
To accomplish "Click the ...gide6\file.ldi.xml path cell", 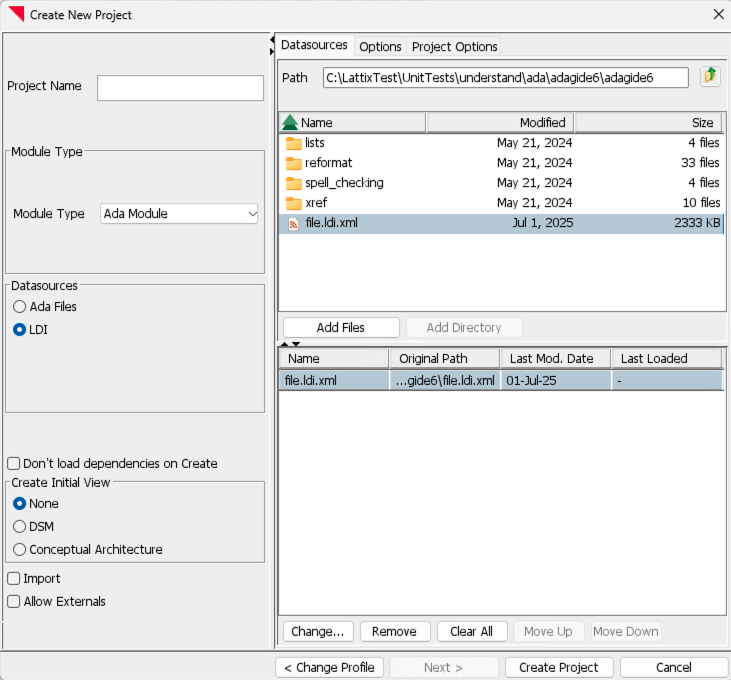I will 445,381.
